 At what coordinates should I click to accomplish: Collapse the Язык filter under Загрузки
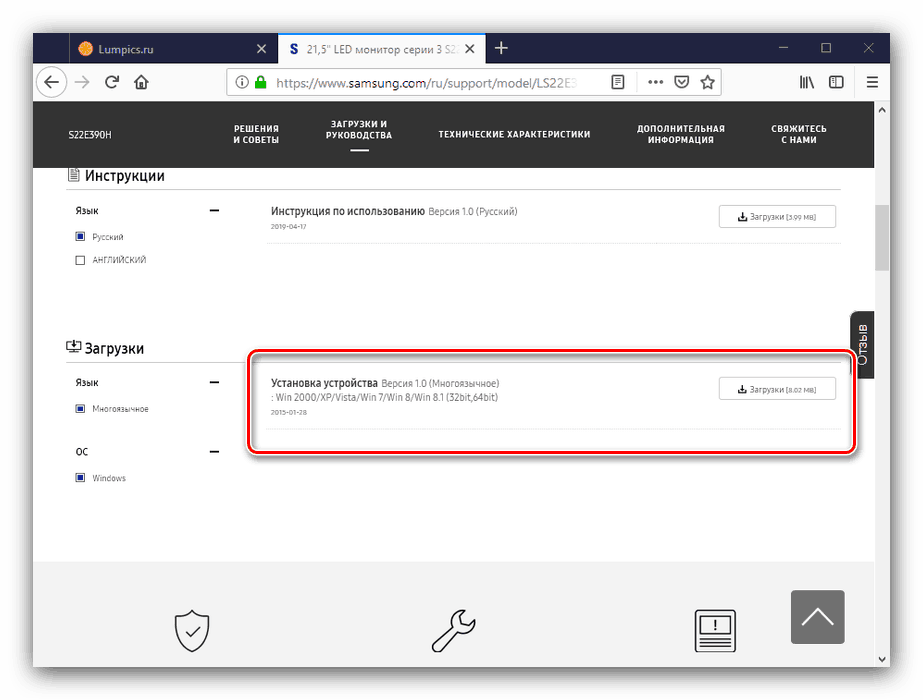click(214, 382)
